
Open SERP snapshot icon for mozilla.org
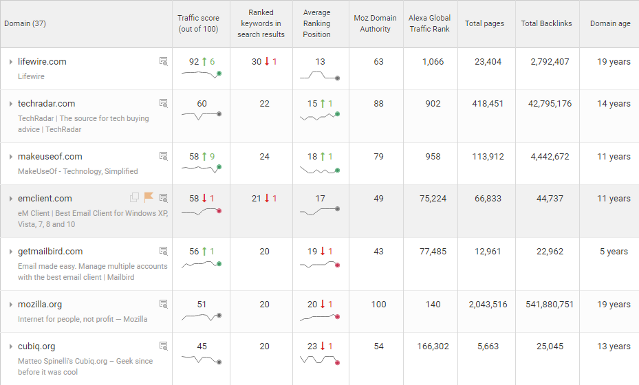pyautogui.click(x=163, y=304)
